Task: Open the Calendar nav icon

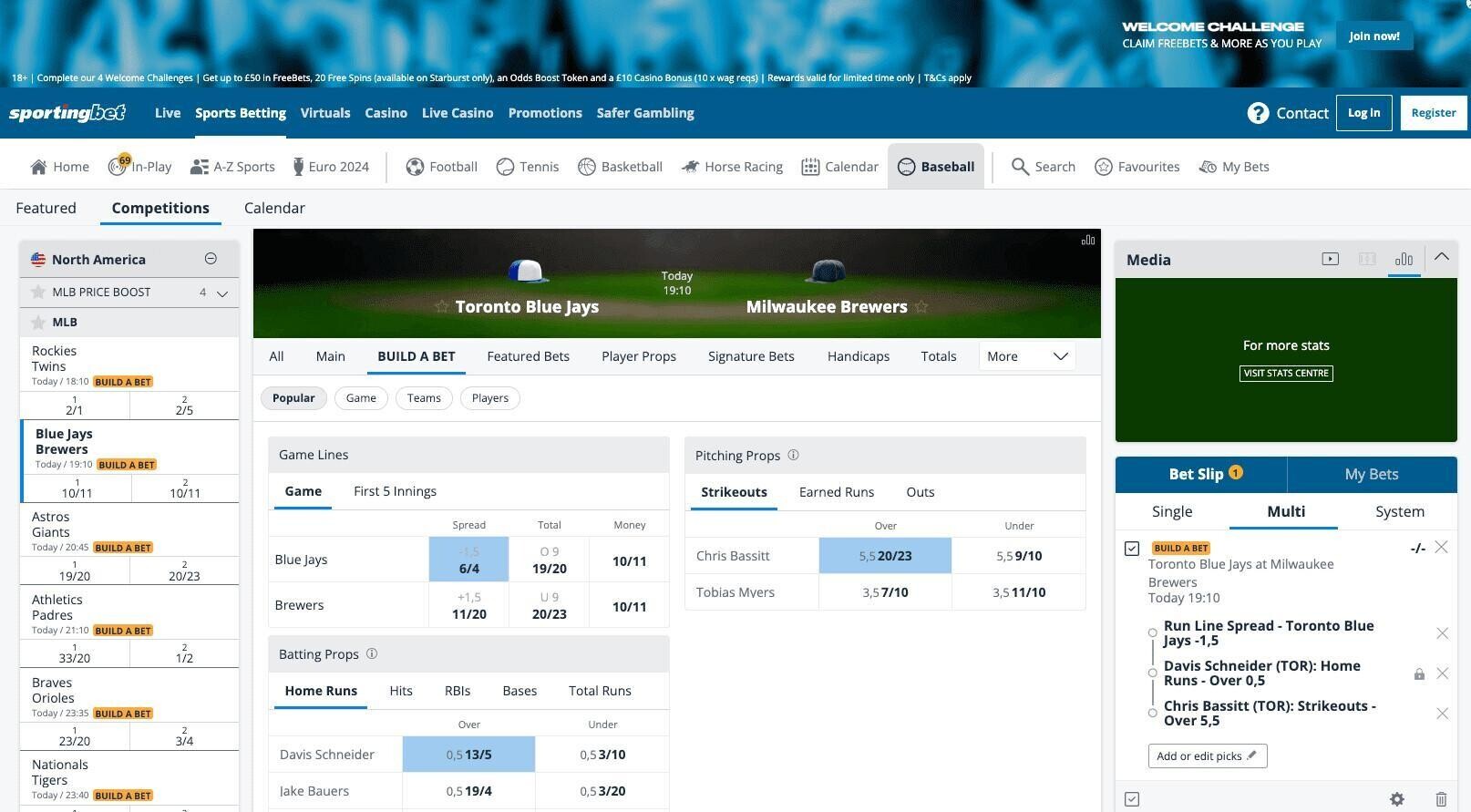Action: click(810, 167)
